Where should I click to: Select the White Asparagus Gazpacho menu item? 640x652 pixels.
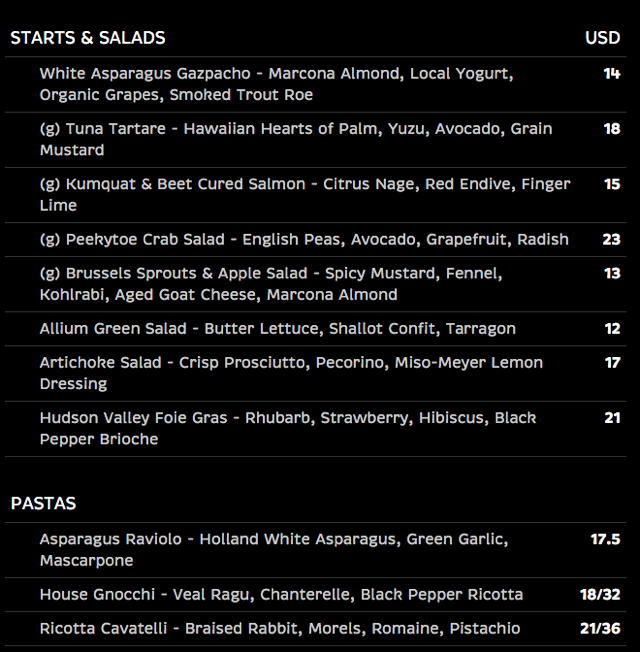coord(315,84)
